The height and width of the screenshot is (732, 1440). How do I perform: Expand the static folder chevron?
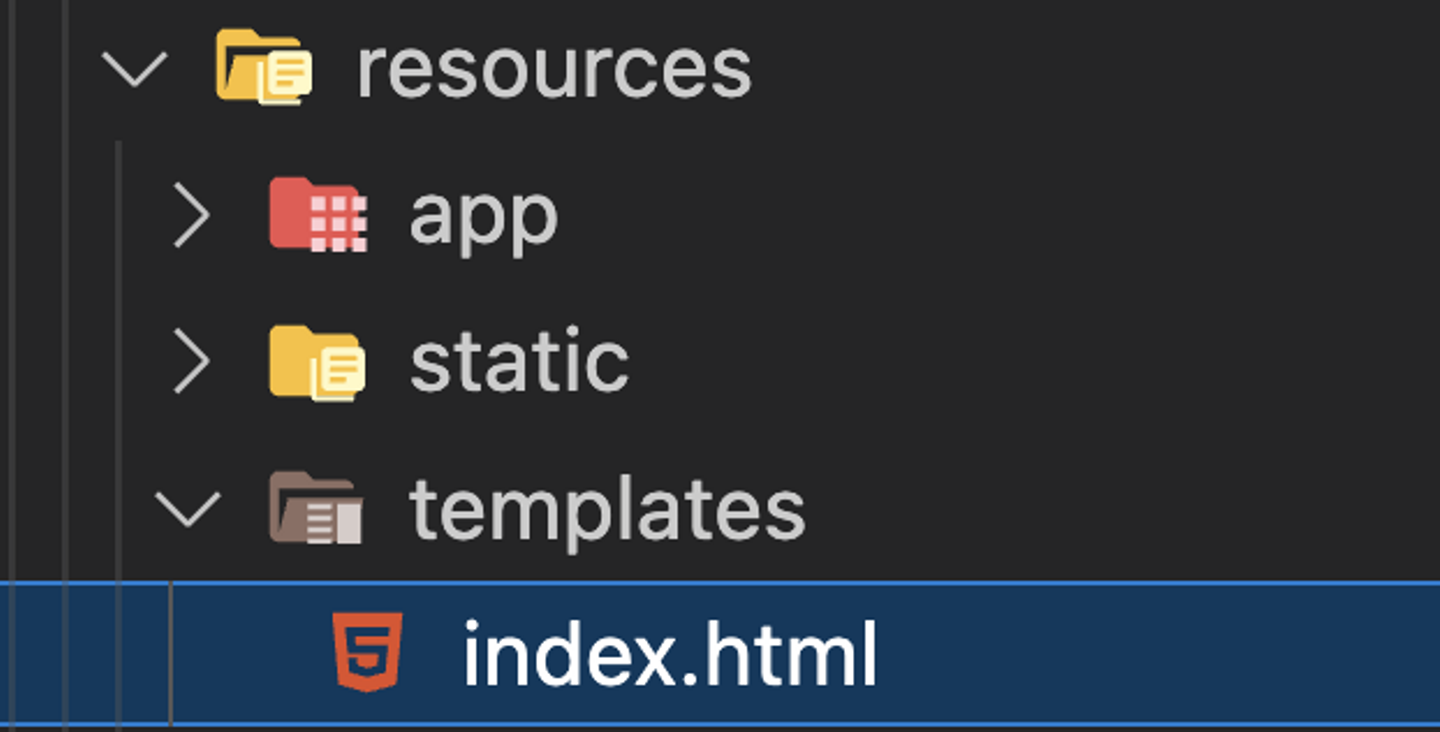point(190,362)
